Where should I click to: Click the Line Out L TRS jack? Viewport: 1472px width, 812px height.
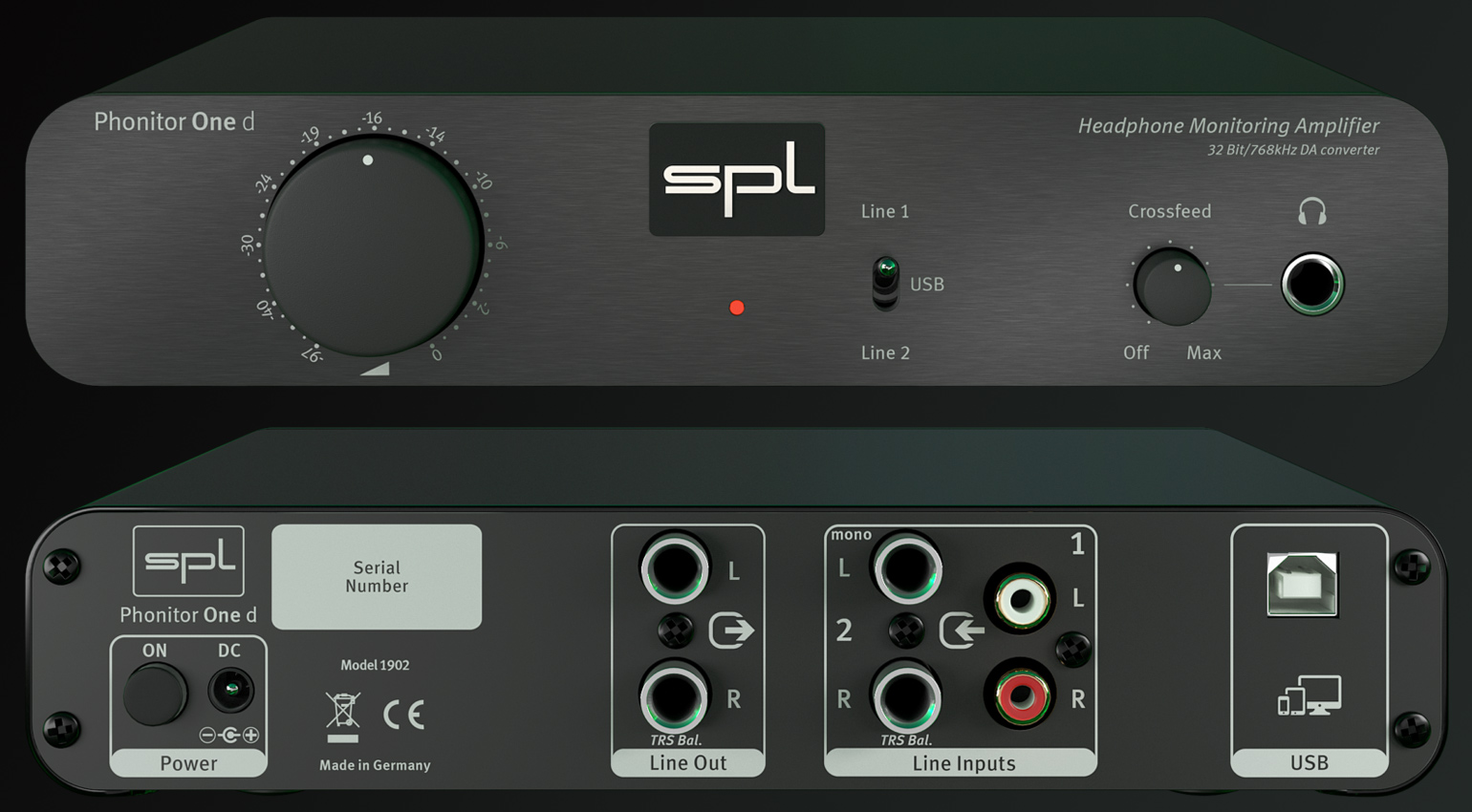click(675, 568)
